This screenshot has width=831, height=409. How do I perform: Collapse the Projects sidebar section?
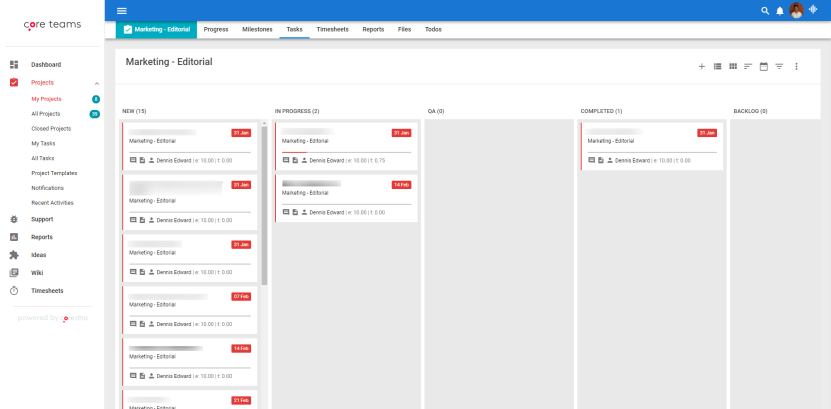coord(97,83)
